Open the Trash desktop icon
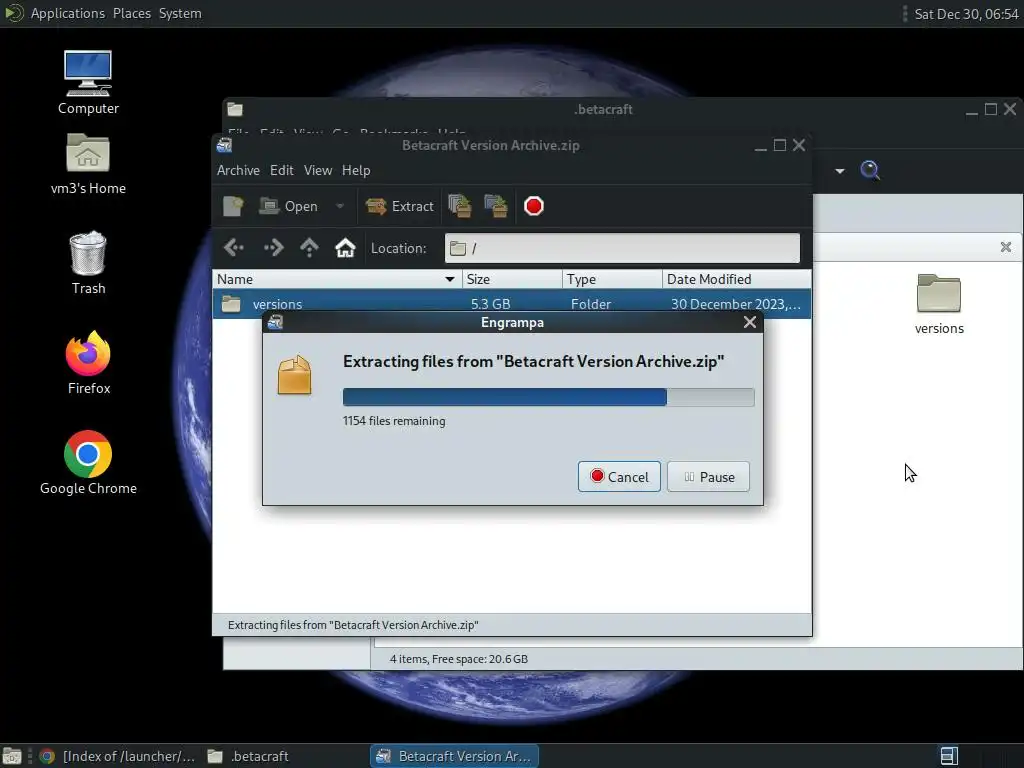 (x=88, y=263)
